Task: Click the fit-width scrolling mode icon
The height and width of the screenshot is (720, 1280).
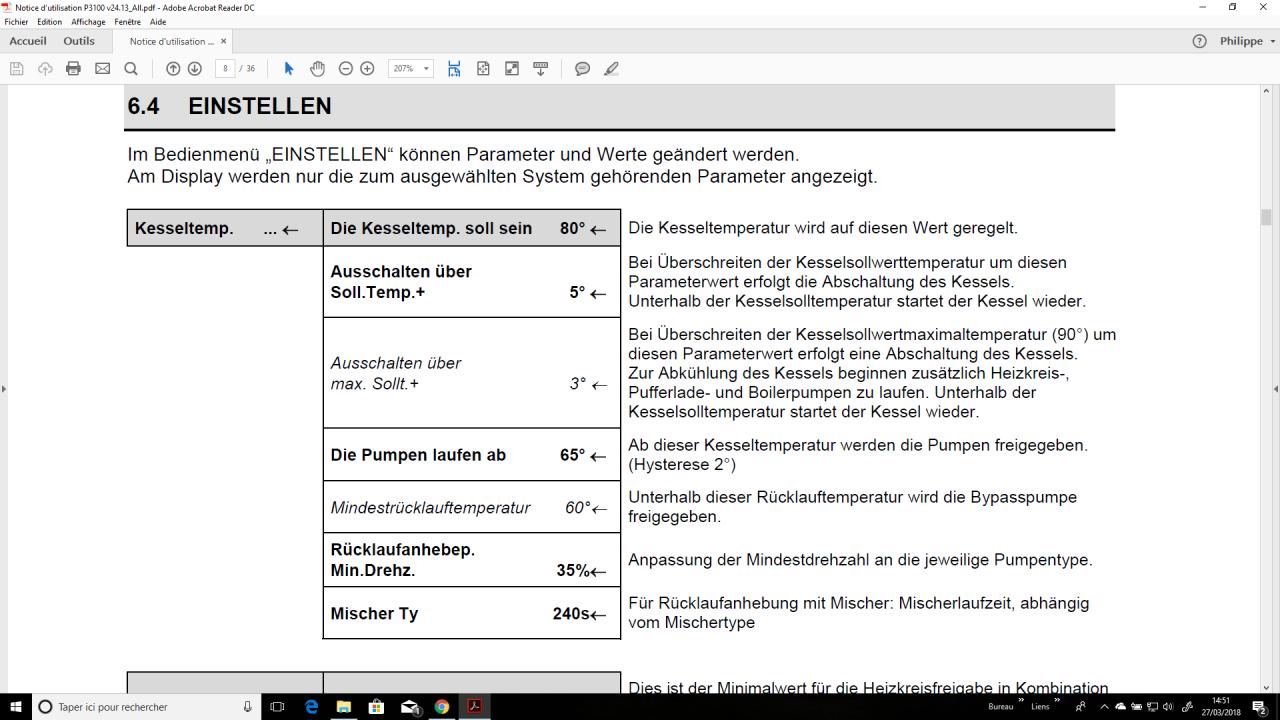Action: pyautogui.click(x=454, y=69)
